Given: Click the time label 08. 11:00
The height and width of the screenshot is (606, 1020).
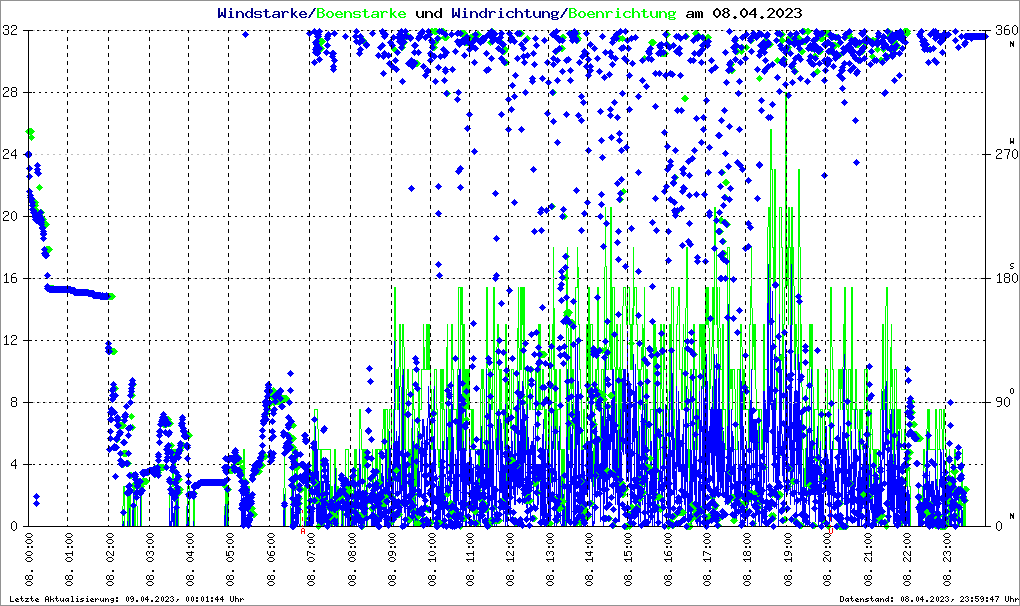Looking at the screenshot, I should click(x=470, y=560).
